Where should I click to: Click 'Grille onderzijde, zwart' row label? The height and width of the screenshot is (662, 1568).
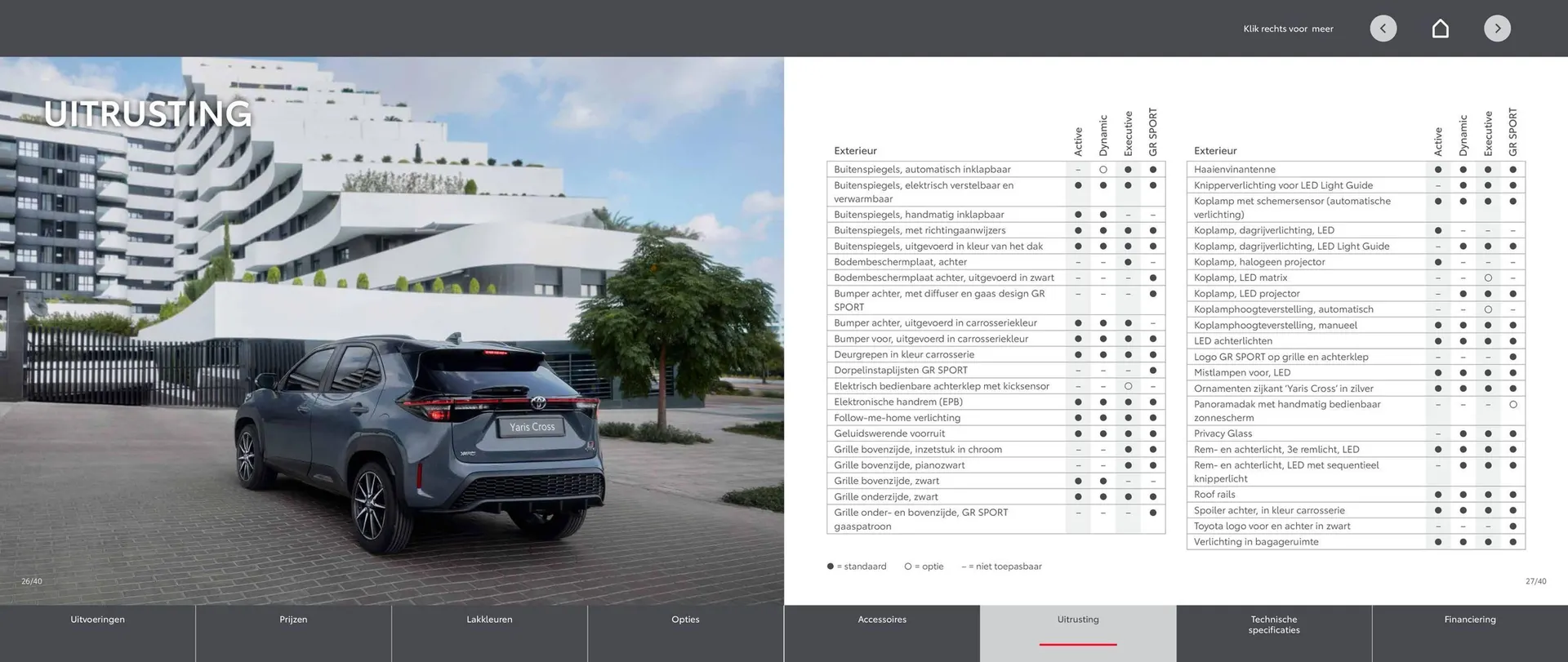886,496
